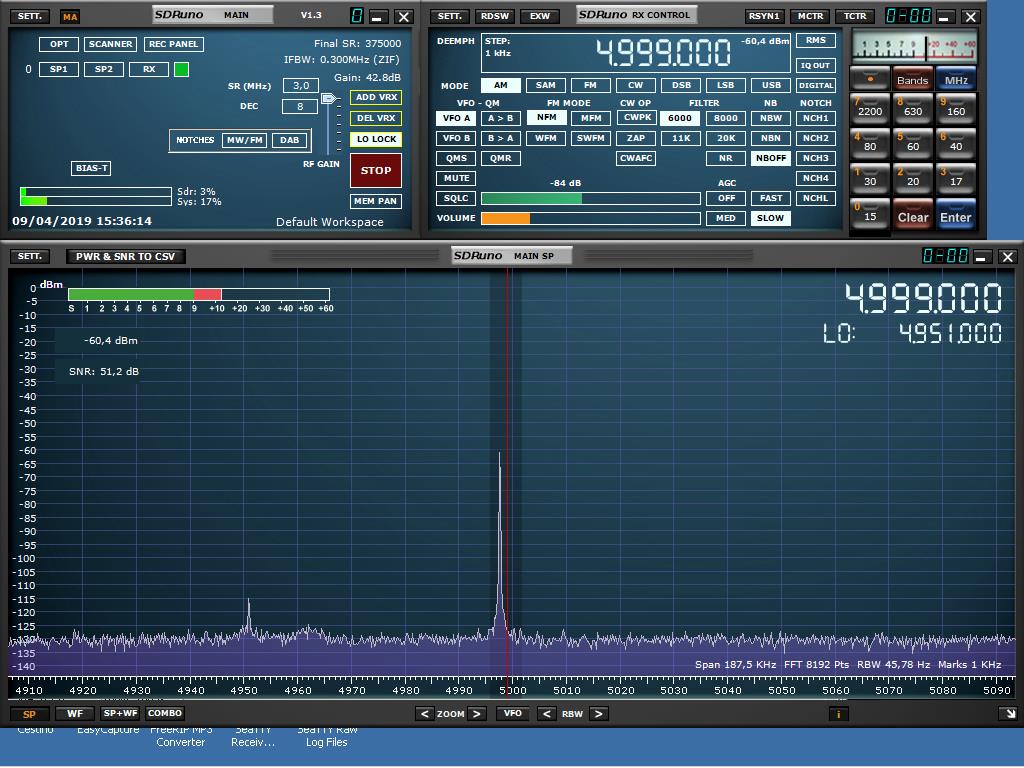Select USB mode

[x=771, y=85]
